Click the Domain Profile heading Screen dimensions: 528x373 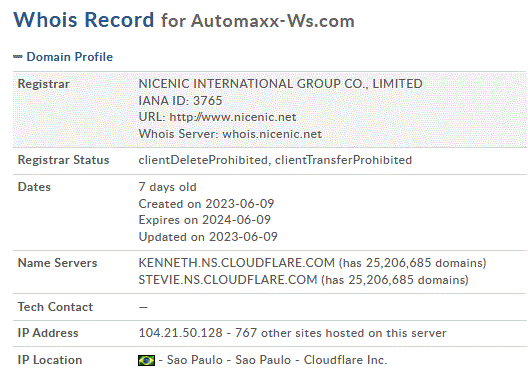pyautogui.click(x=70, y=57)
